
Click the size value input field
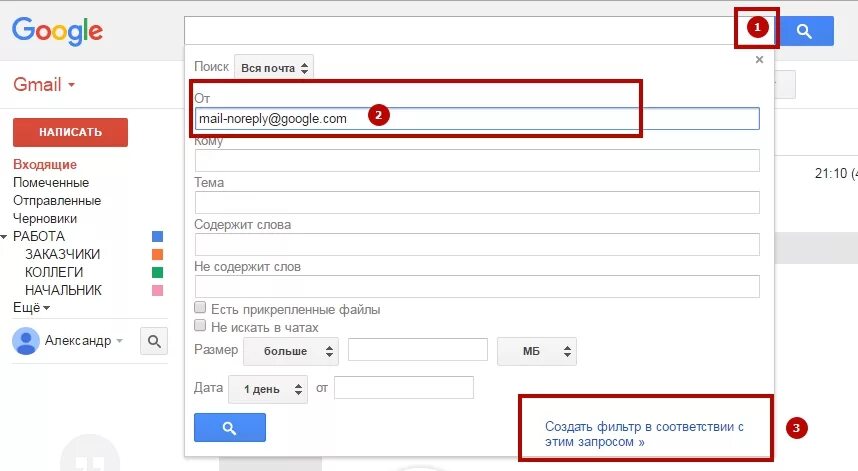tap(418, 350)
